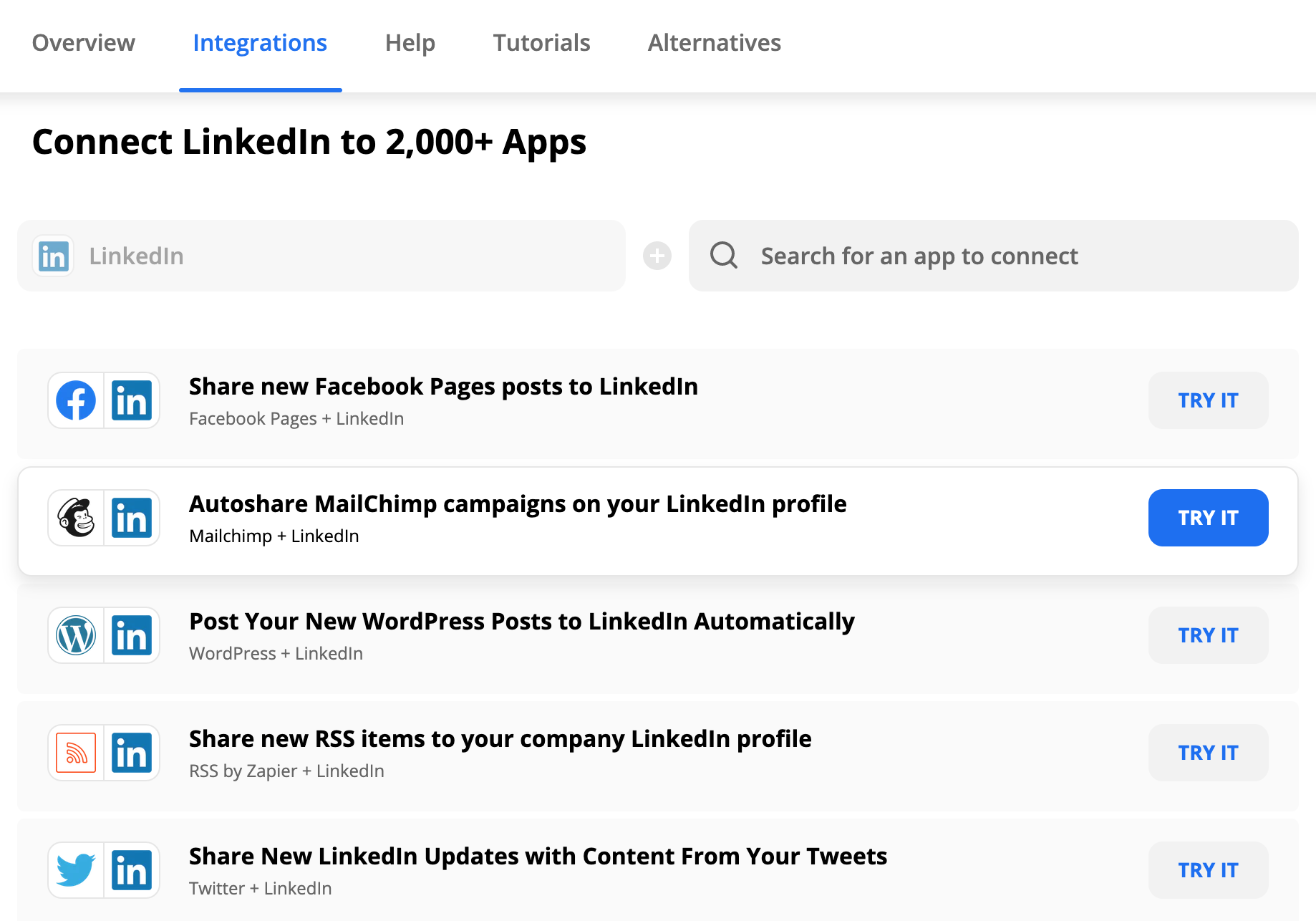
Task: Open the Overview tab
Action: click(x=84, y=43)
